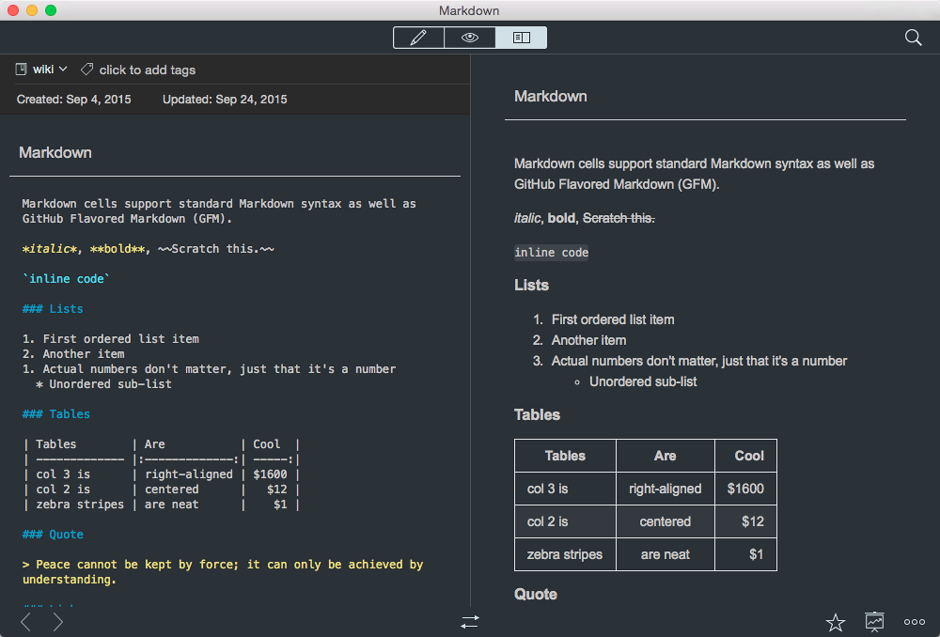Image resolution: width=940 pixels, height=637 pixels.
Task: Open search with the magnifying glass icon
Action: (913, 38)
